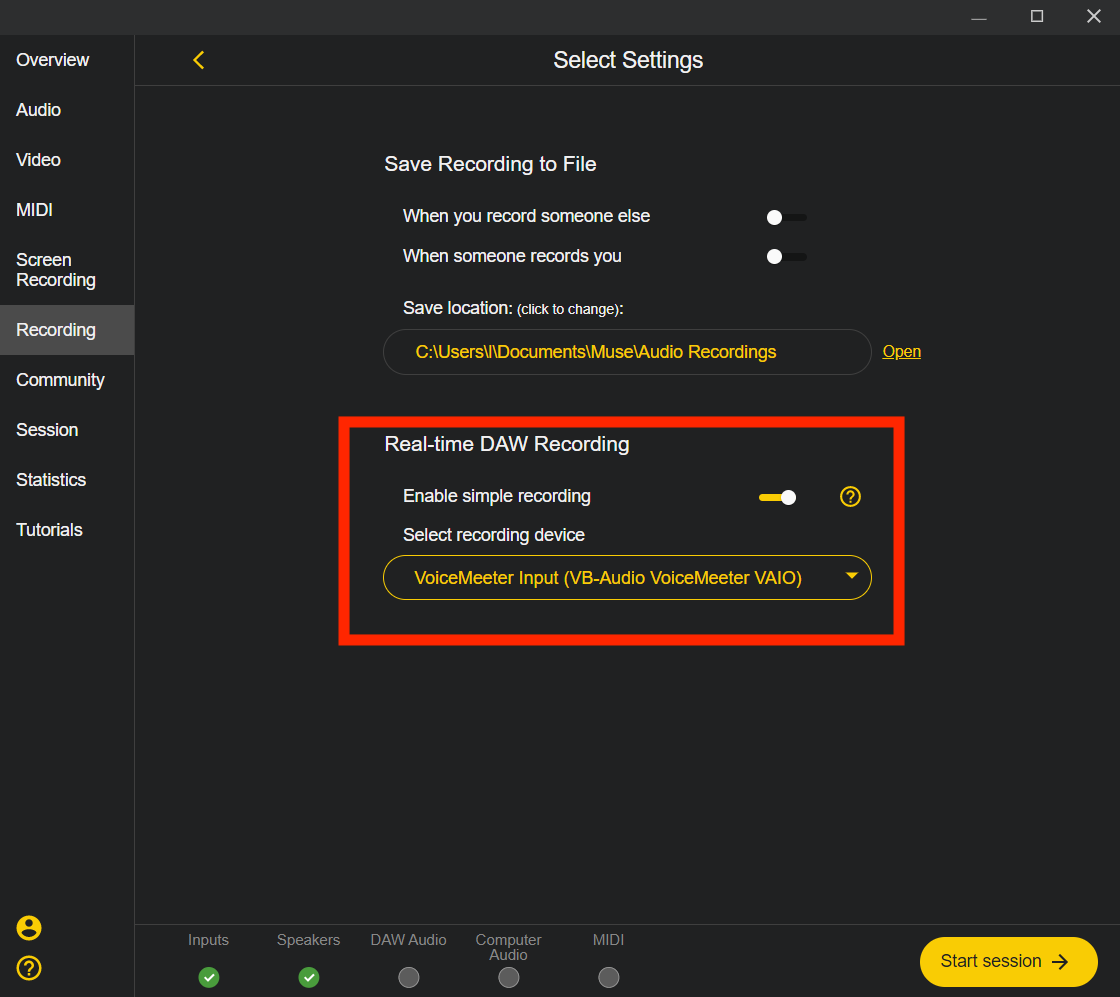
Task: Click the Inputs green check status icon
Action: pyautogui.click(x=208, y=977)
